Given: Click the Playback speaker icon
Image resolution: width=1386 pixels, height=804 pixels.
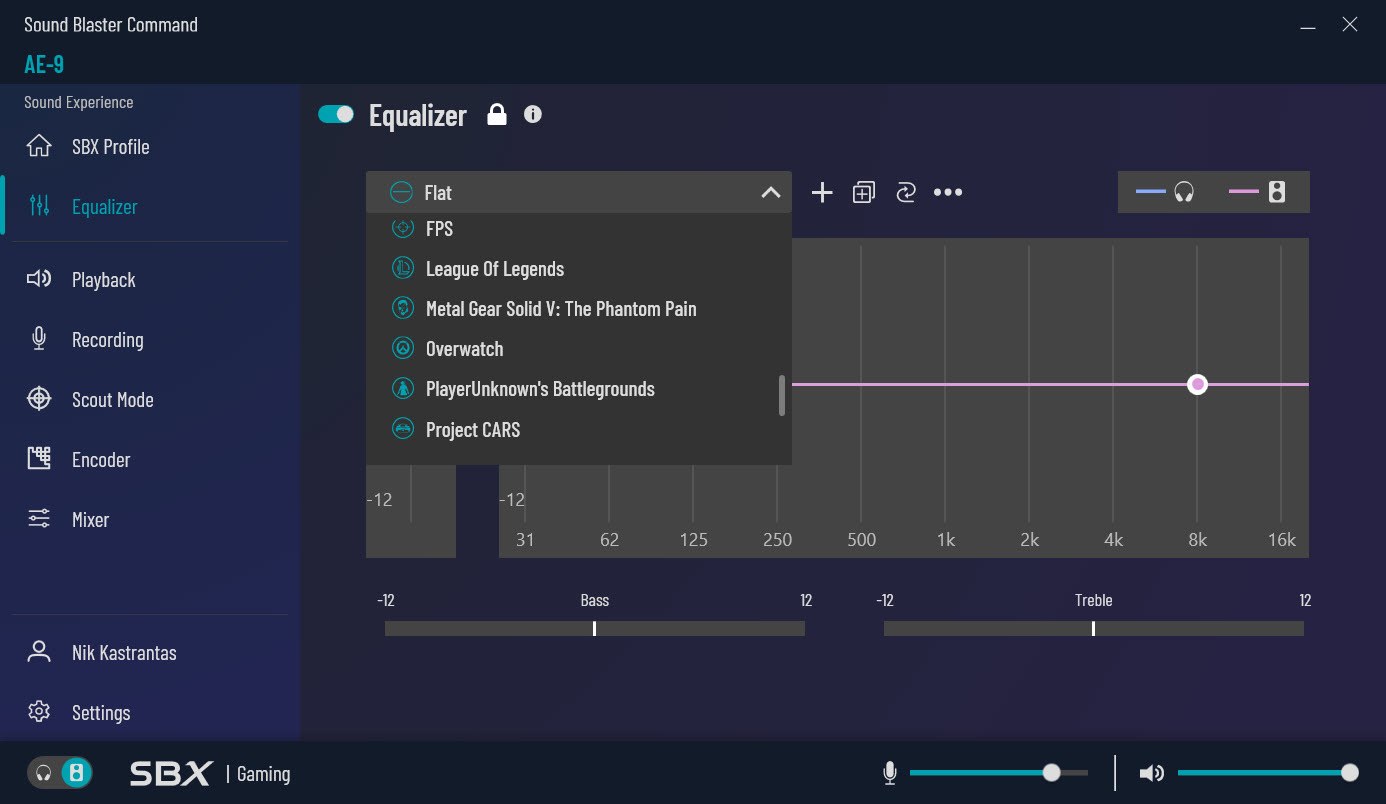Looking at the screenshot, I should point(39,279).
